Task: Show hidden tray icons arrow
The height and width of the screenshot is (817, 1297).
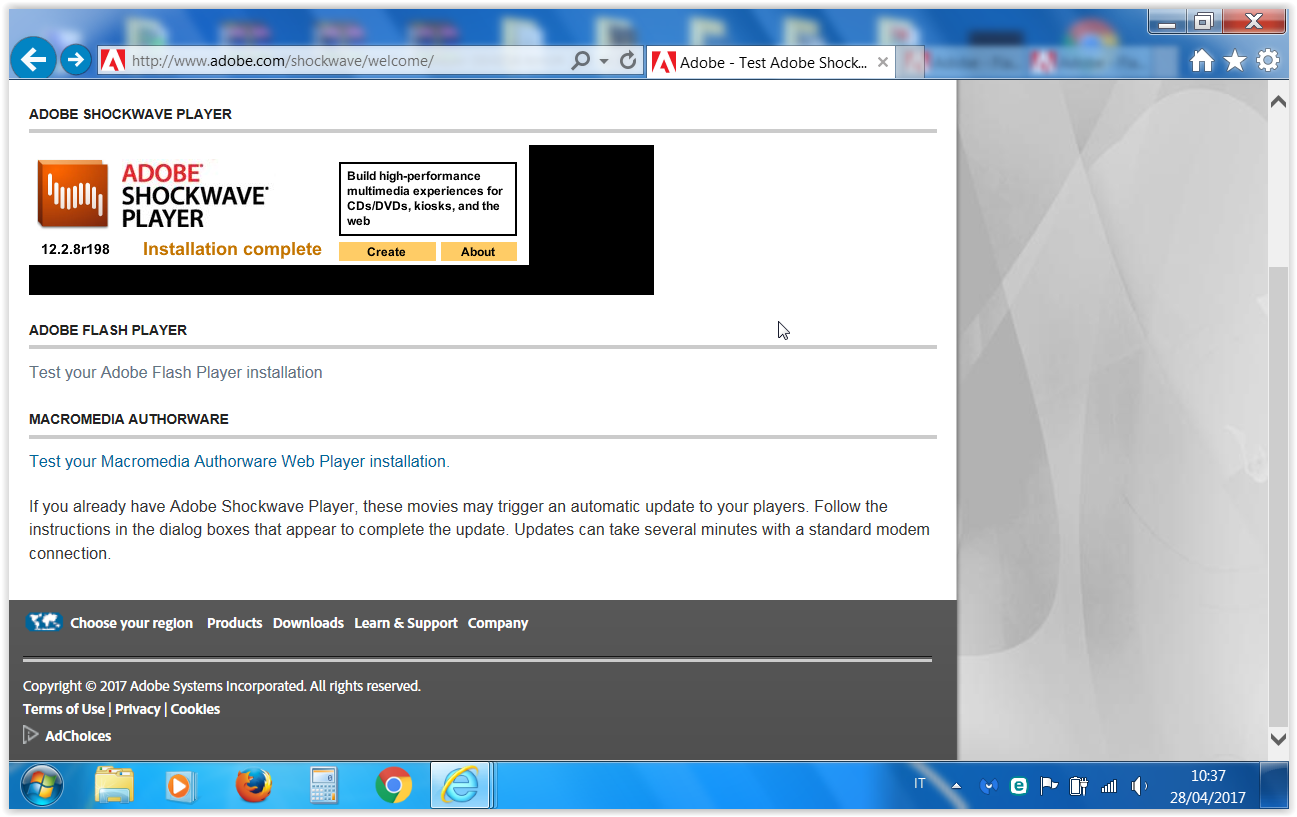Action: 957,787
